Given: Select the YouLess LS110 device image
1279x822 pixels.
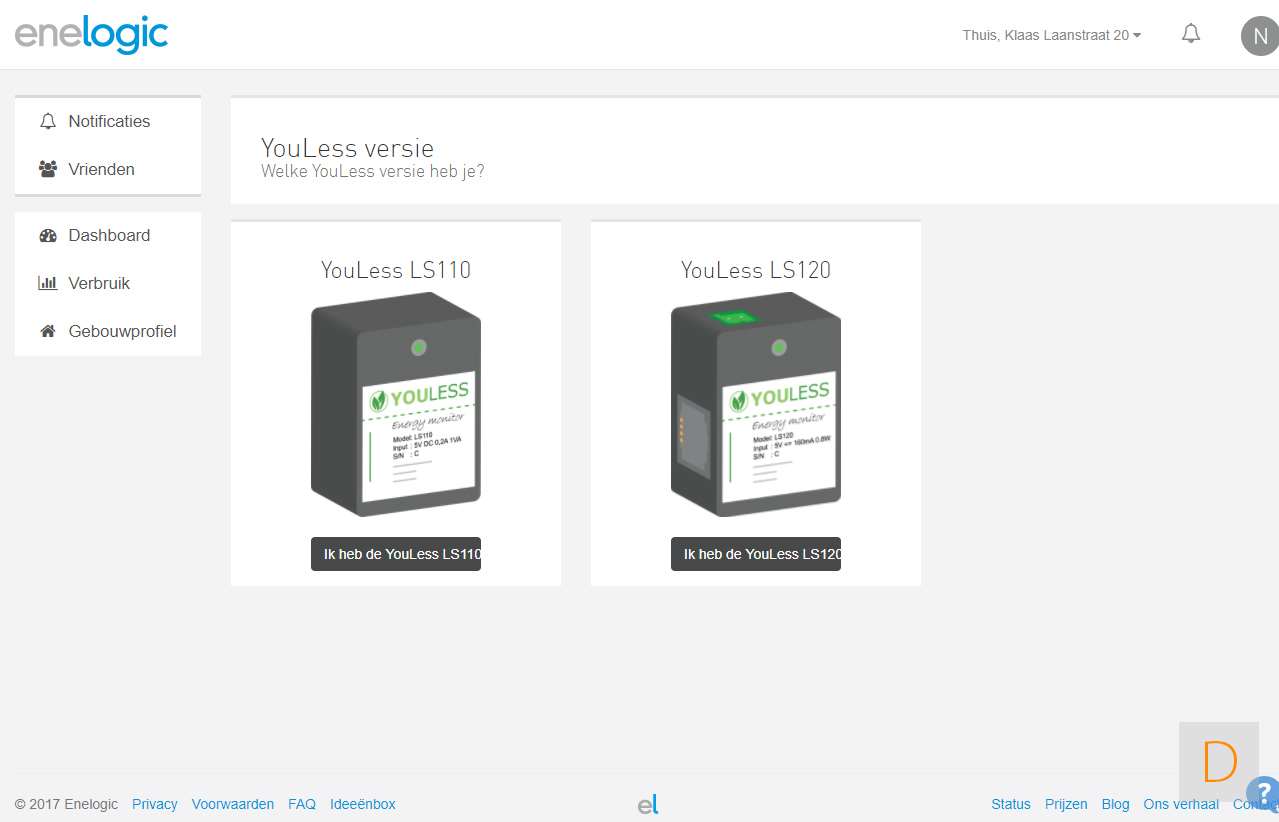Looking at the screenshot, I should point(396,404).
